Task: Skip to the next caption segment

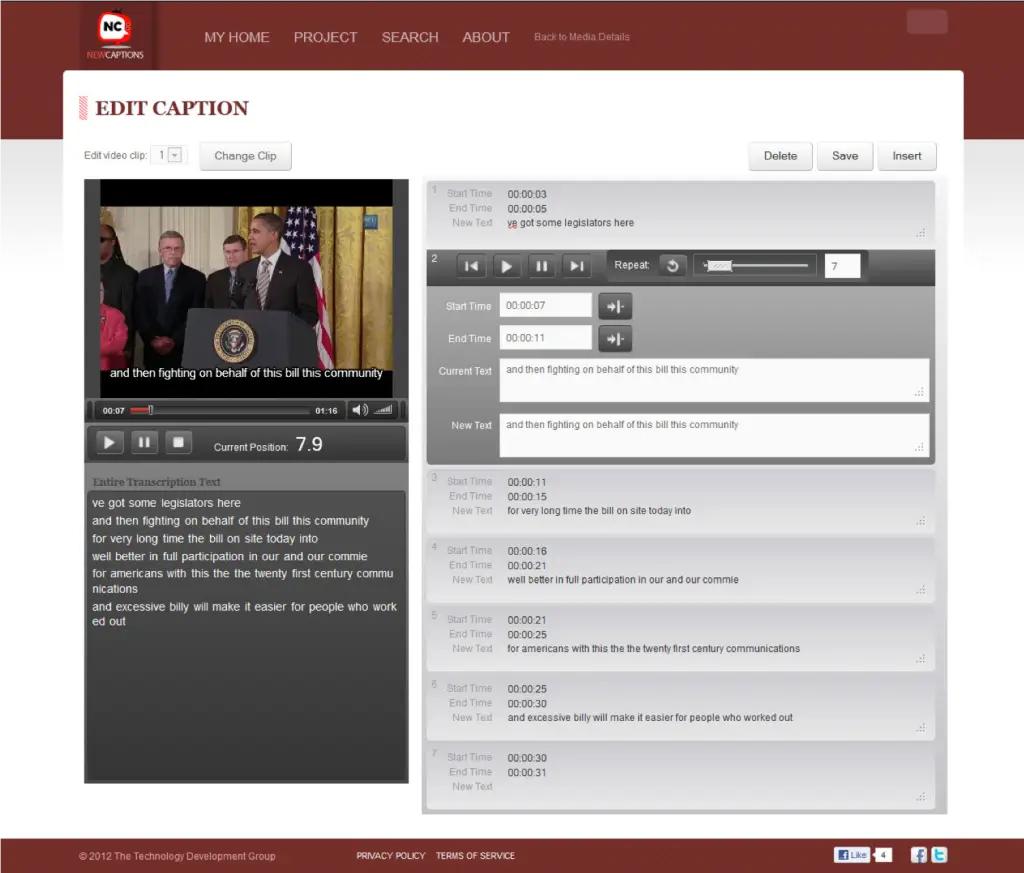Action: click(x=577, y=265)
